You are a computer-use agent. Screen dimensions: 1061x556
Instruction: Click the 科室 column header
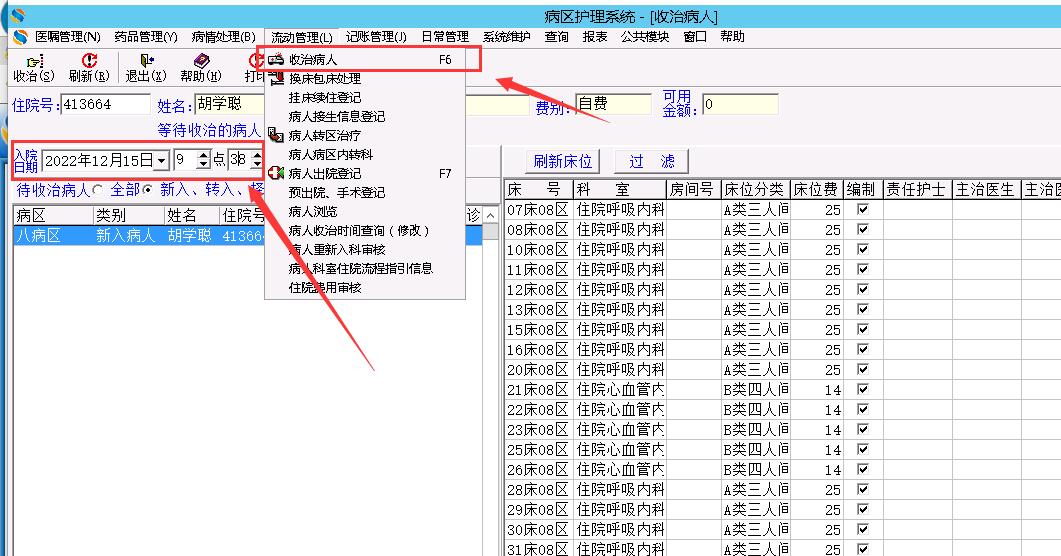tap(619, 189)
